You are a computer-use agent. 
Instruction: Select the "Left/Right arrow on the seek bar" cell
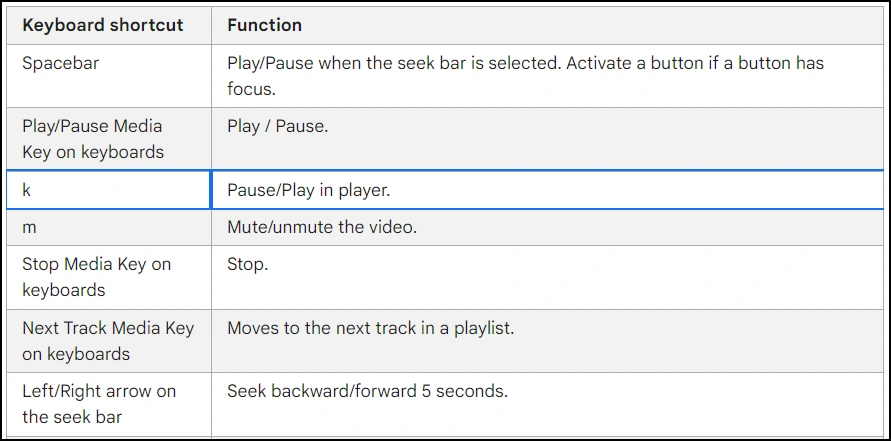[x=99, y=404]
